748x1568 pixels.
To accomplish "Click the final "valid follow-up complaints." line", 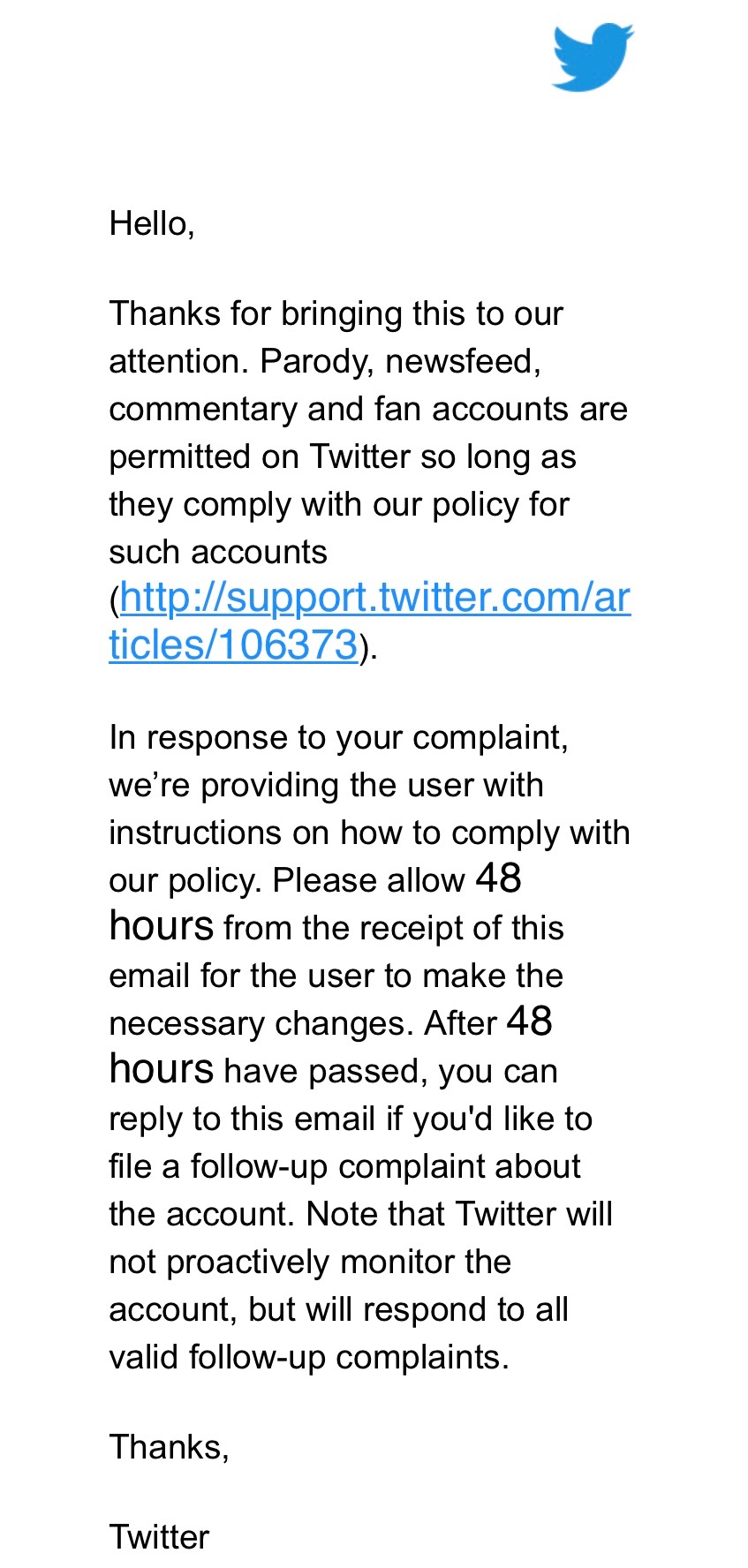I will 308,1358.
